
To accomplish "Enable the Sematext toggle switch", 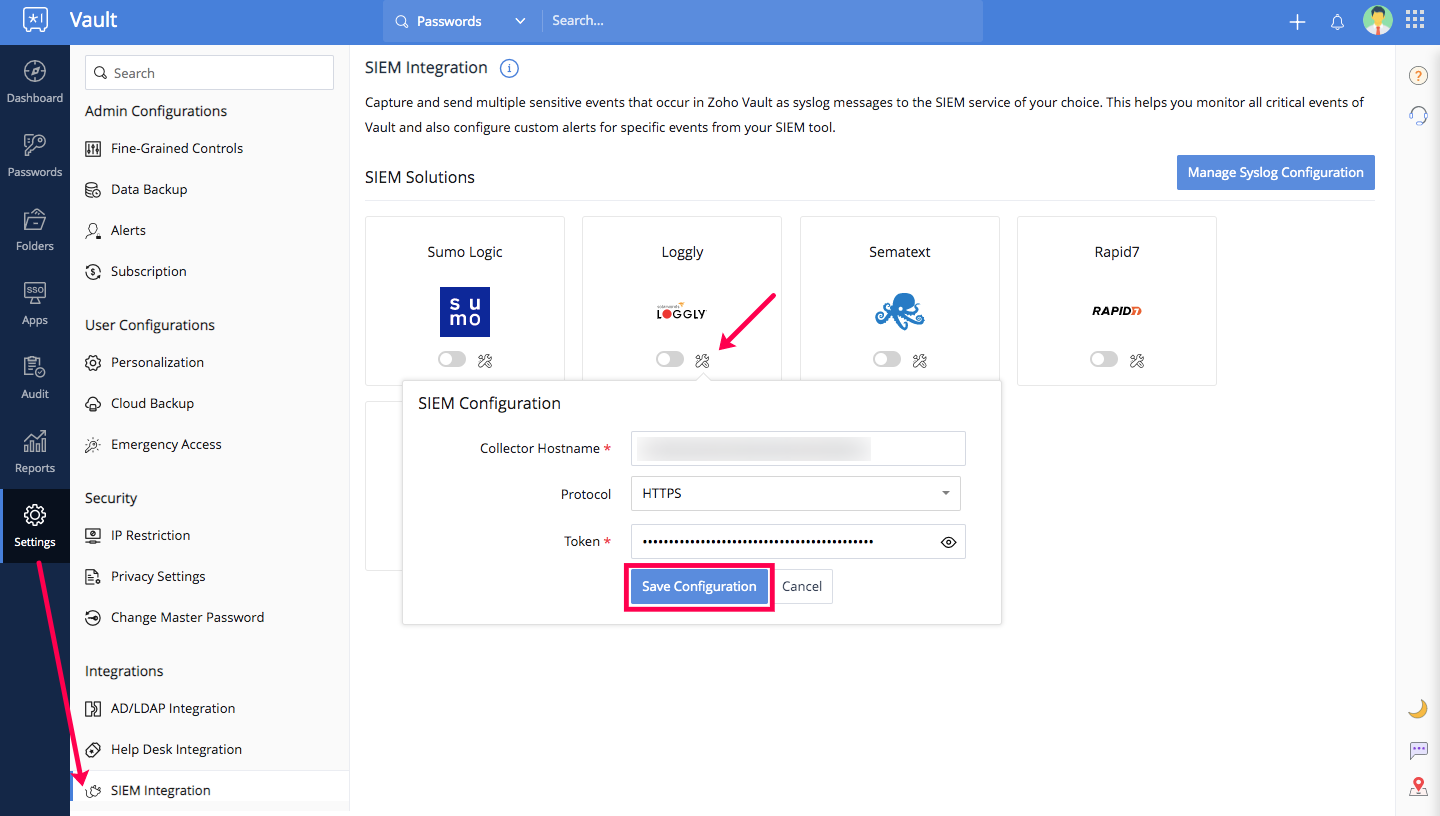I will pos(887,360).
